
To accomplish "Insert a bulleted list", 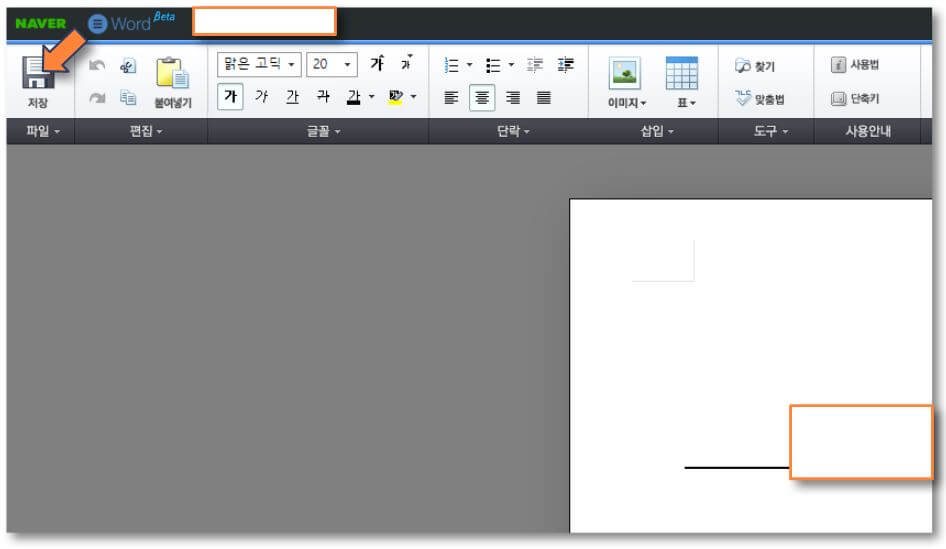I will pos(493,65).
